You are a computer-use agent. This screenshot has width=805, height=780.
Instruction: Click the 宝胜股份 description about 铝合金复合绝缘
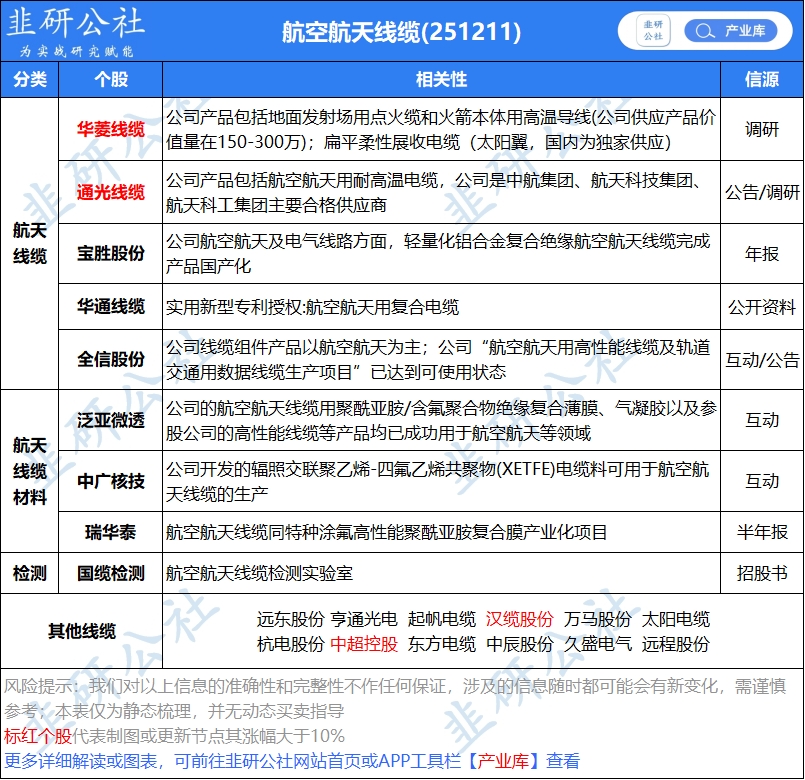click(x=438, y=254)
